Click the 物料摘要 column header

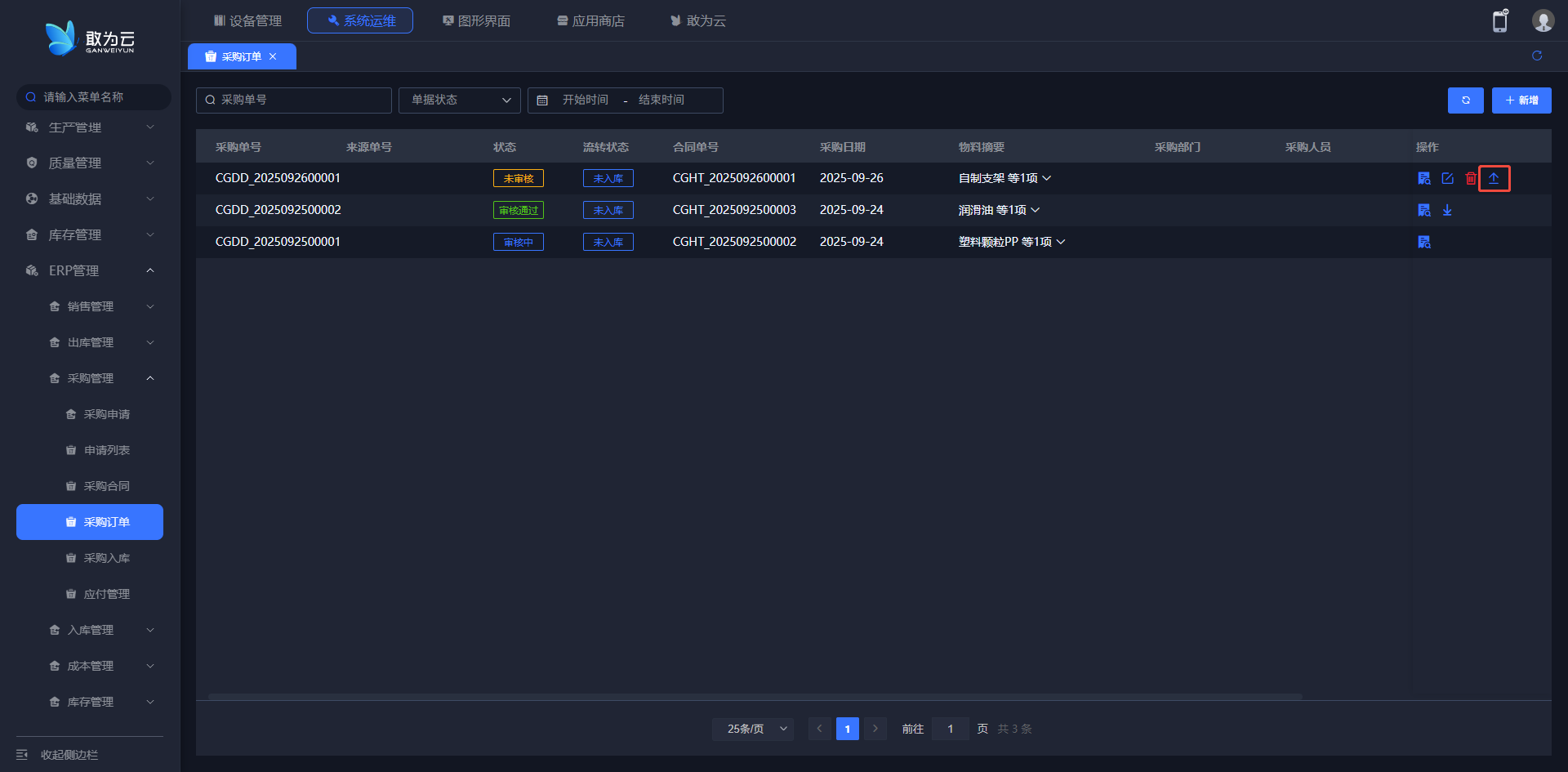point(982,147)
